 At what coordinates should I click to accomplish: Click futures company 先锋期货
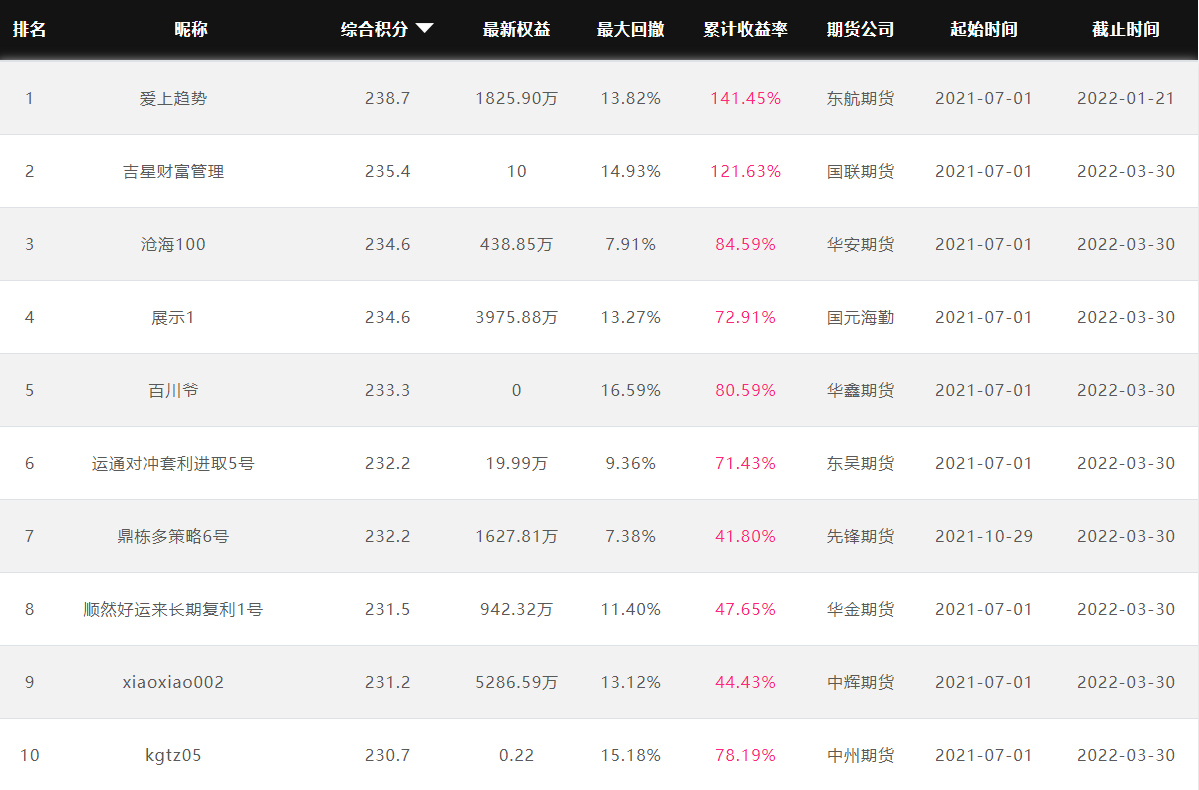[x=860, y=536]
